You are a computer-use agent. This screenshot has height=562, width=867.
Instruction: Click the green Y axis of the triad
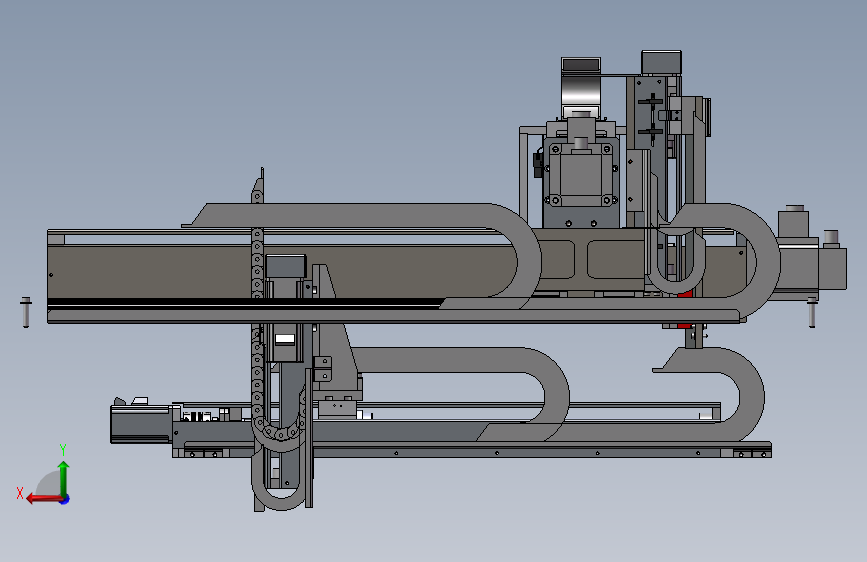click(x=64, y=478)
